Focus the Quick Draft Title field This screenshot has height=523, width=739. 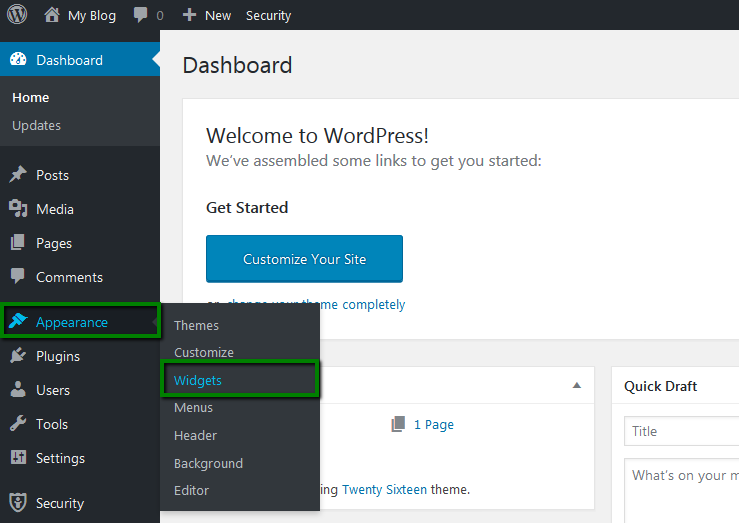[x=682, y=431]
